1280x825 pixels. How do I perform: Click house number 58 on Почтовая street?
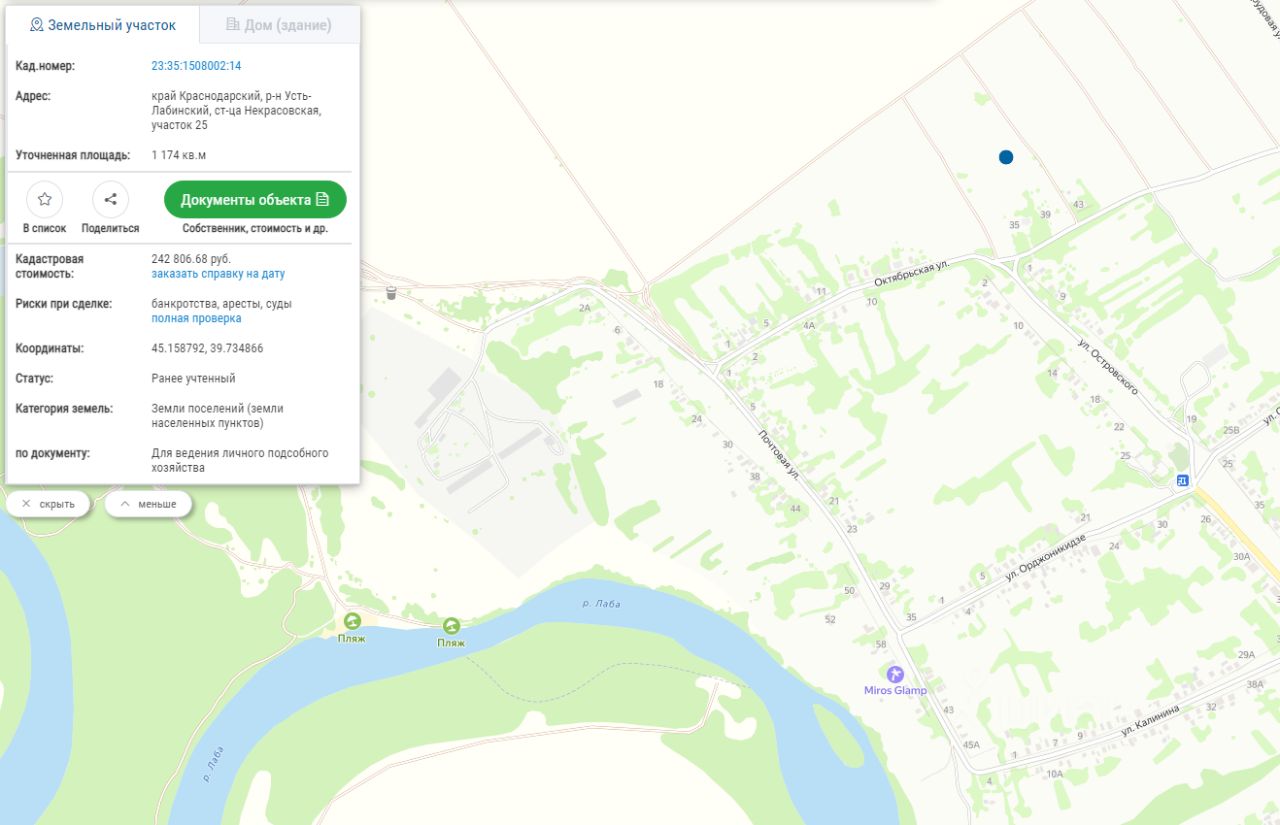pyautogui.click(x=881, y=644)
